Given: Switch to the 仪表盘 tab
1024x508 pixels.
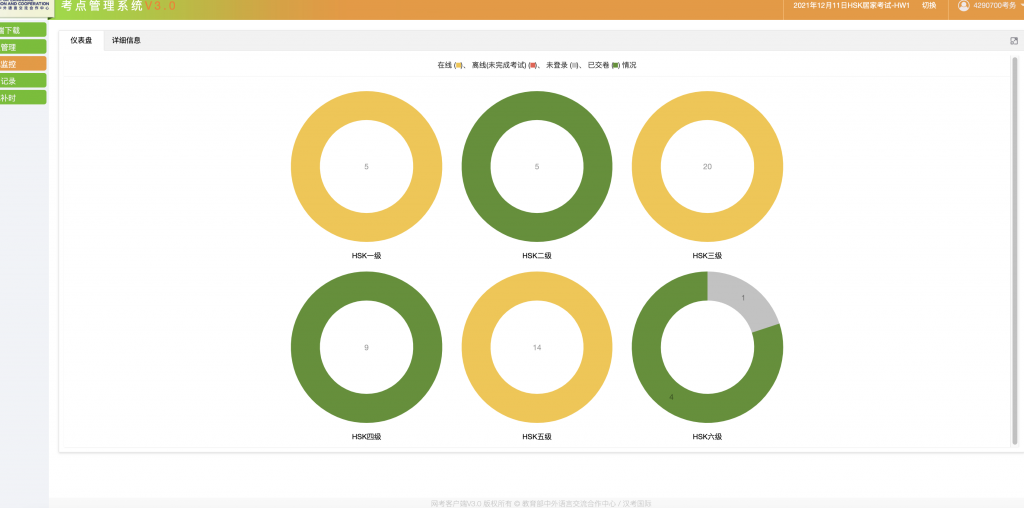Looking at the screenshot, I should tap(81, 40).
